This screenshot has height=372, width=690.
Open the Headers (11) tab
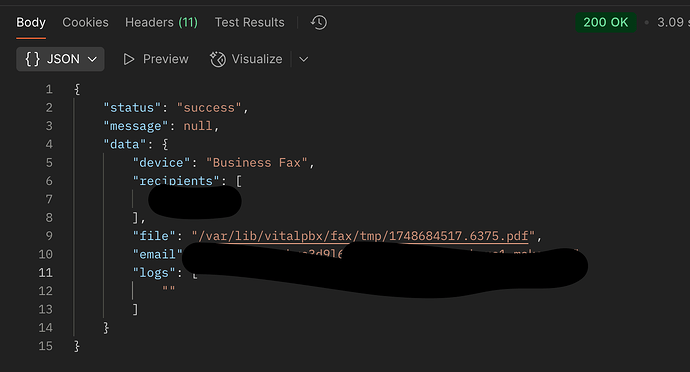tap(161, 22)
